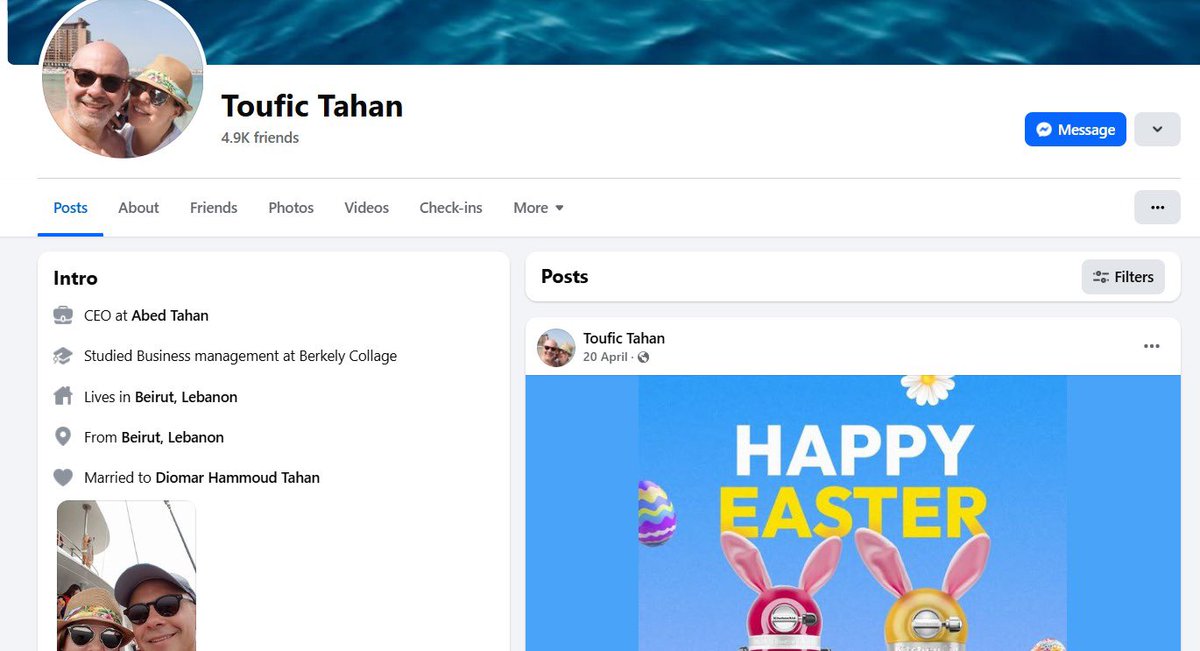This screenshot has height=651, width=1200.
Task: Click the Studied Business management at Berkely Collage text
Action: 240,356
